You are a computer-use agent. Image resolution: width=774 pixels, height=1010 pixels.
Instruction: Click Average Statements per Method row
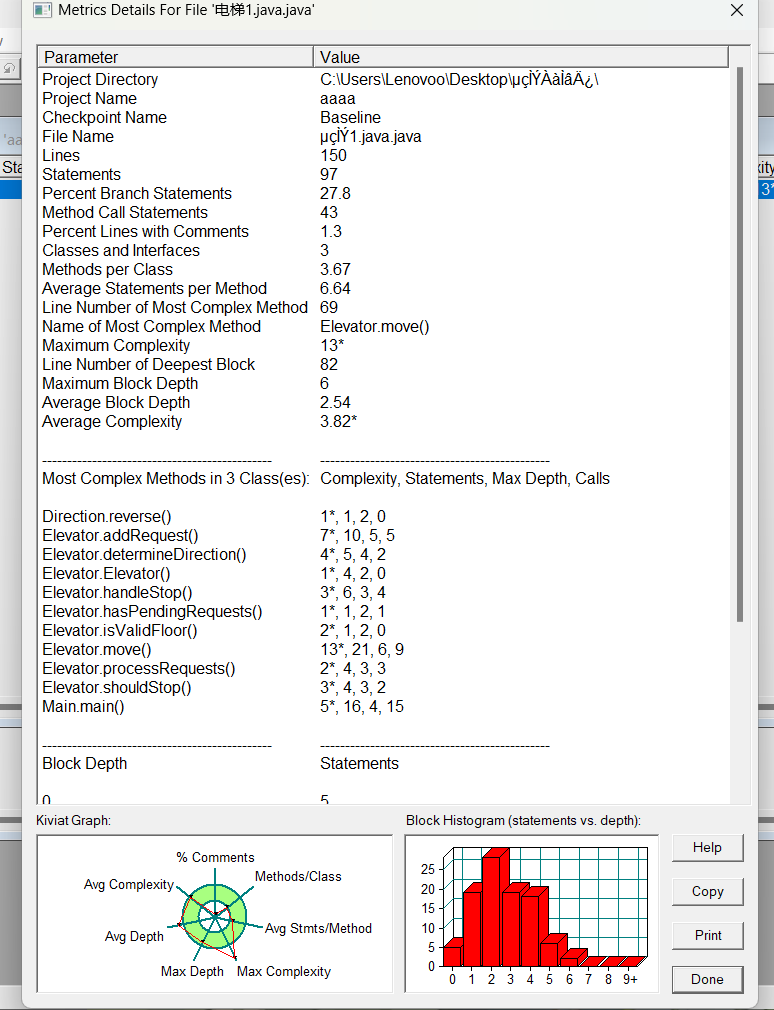click(383, 289)
